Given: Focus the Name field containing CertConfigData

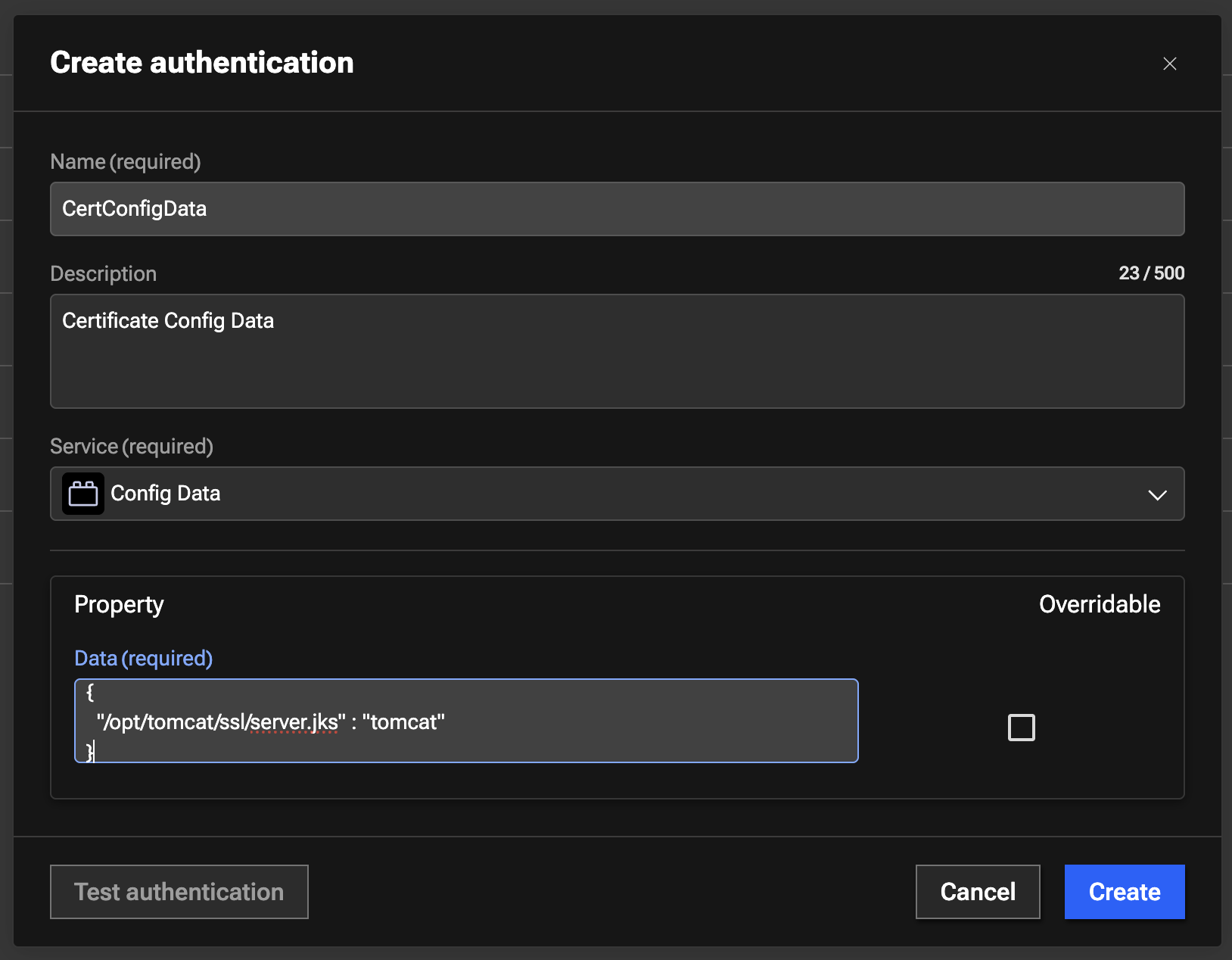Looking at the screenshot, I should click(x=617, y=209).
